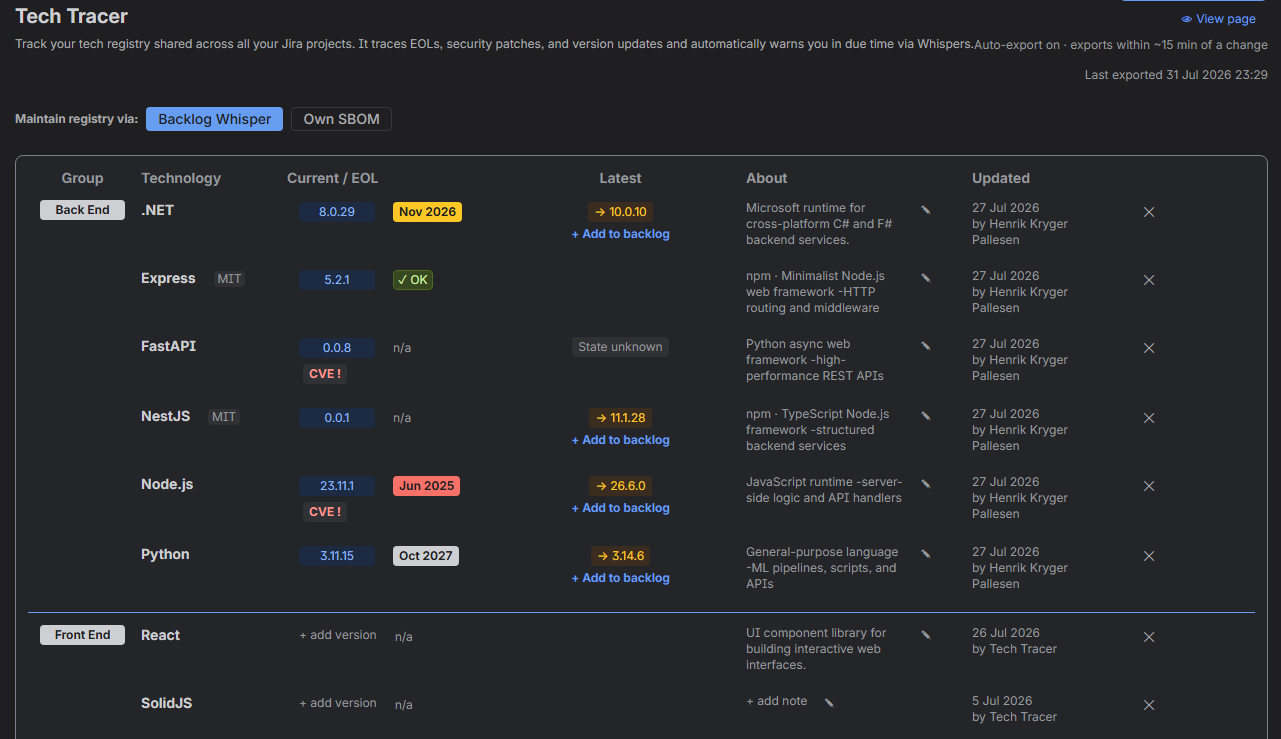This screenshot has width=1281, height=739.
Task: Edit the FastAPI about note pencil
Action: pyautogui.click(x=926, y=346)
